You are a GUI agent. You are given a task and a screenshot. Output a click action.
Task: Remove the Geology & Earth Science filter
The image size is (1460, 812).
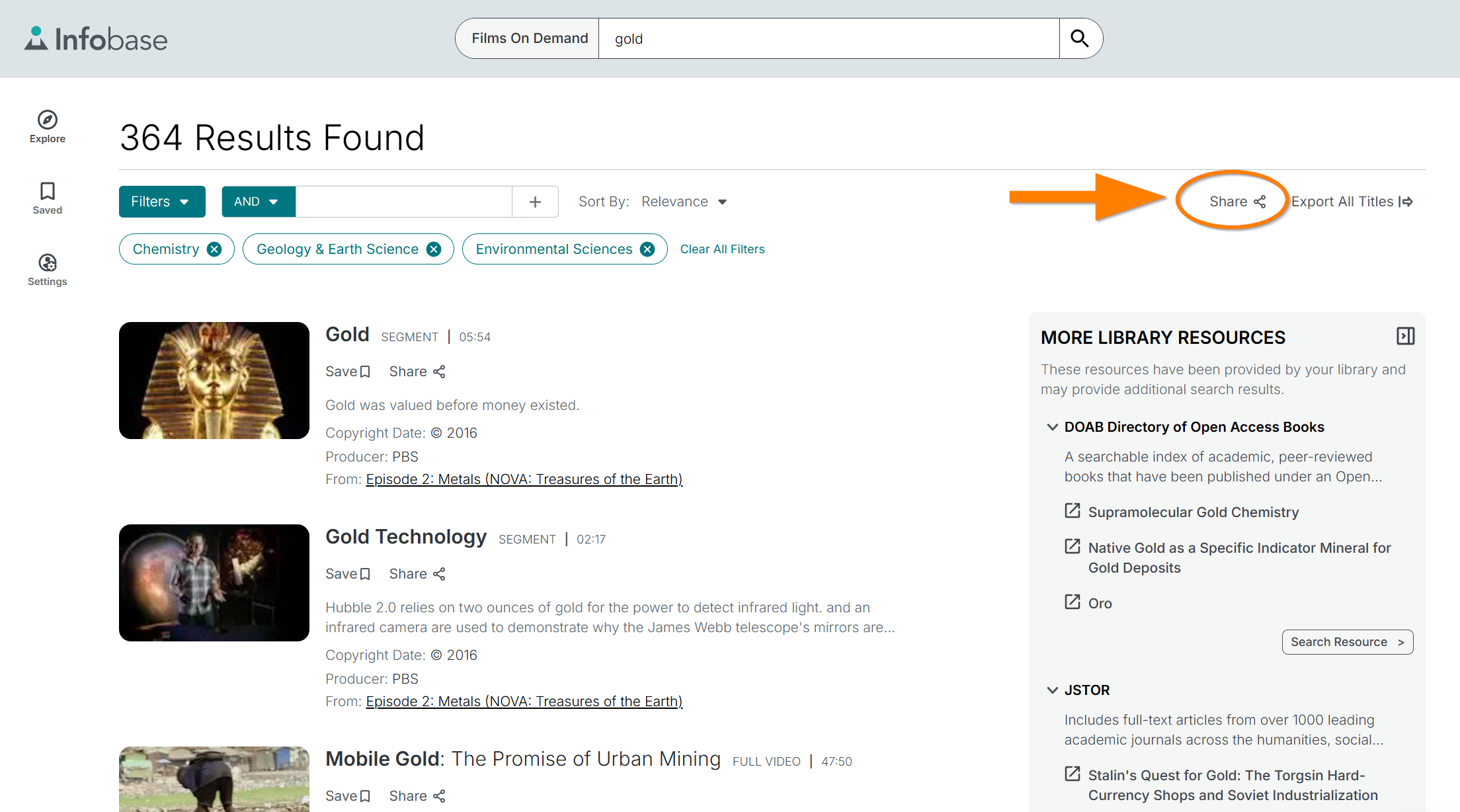coord(434,249)
